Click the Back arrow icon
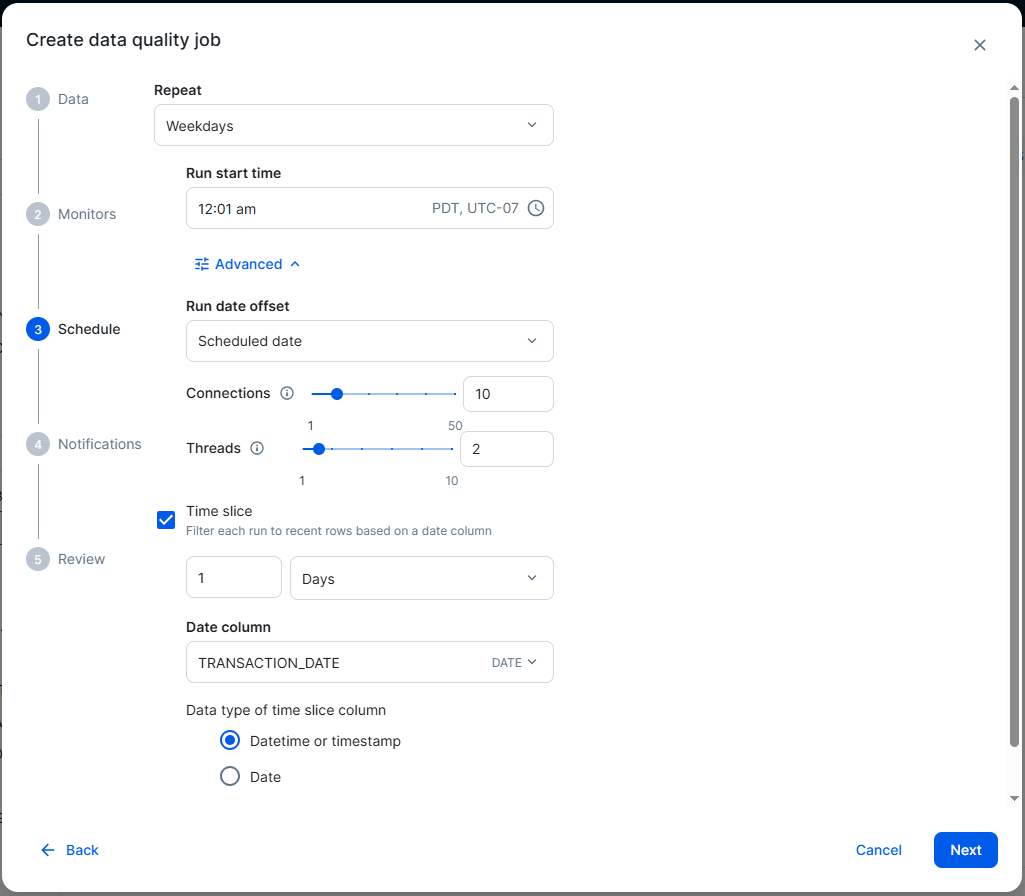 click(47, 849)
